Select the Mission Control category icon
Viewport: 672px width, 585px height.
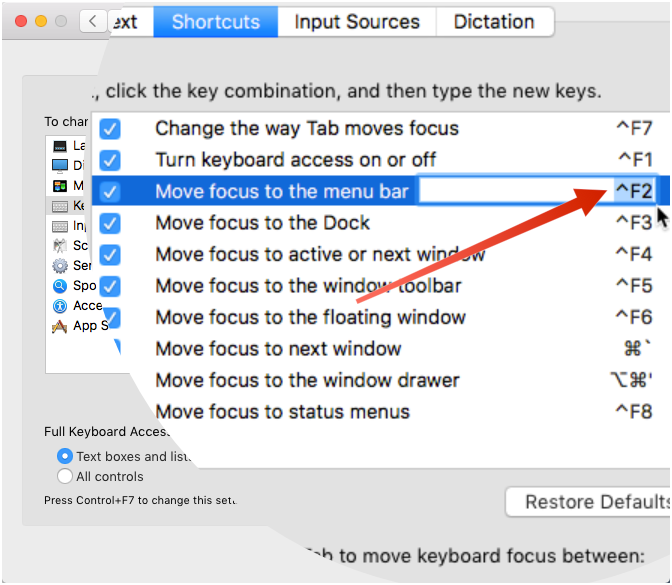60,186
